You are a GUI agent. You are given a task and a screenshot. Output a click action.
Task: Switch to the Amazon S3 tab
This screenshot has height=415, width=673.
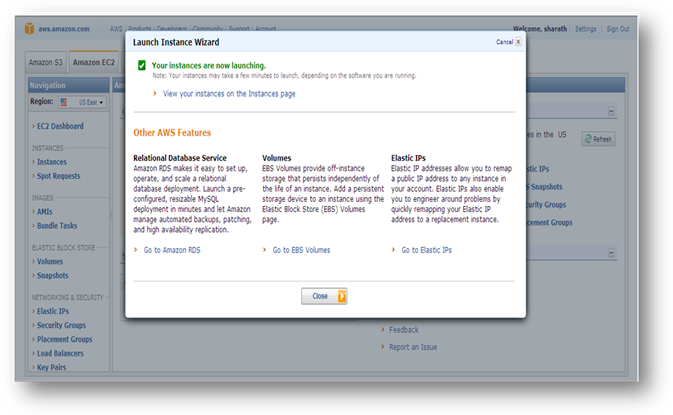45,63
